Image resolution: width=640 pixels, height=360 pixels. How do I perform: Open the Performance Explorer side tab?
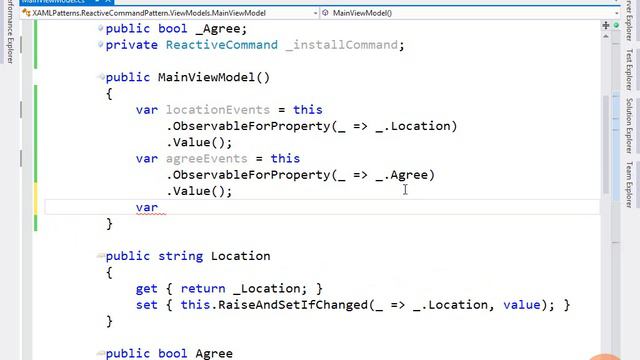coord(10,32)
